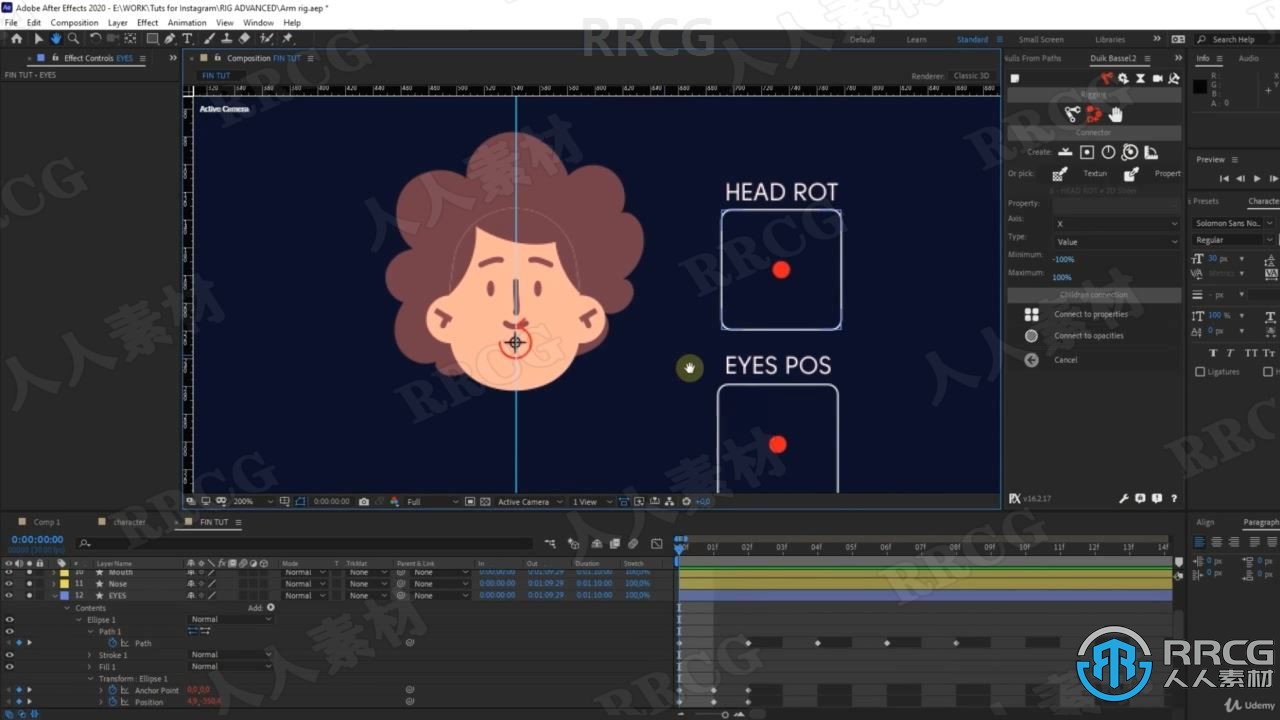The image size is (1280, 720).
Task: Click the black foreground color swatch in Info
Action: pyautogui.click(x=1200, y=87)
